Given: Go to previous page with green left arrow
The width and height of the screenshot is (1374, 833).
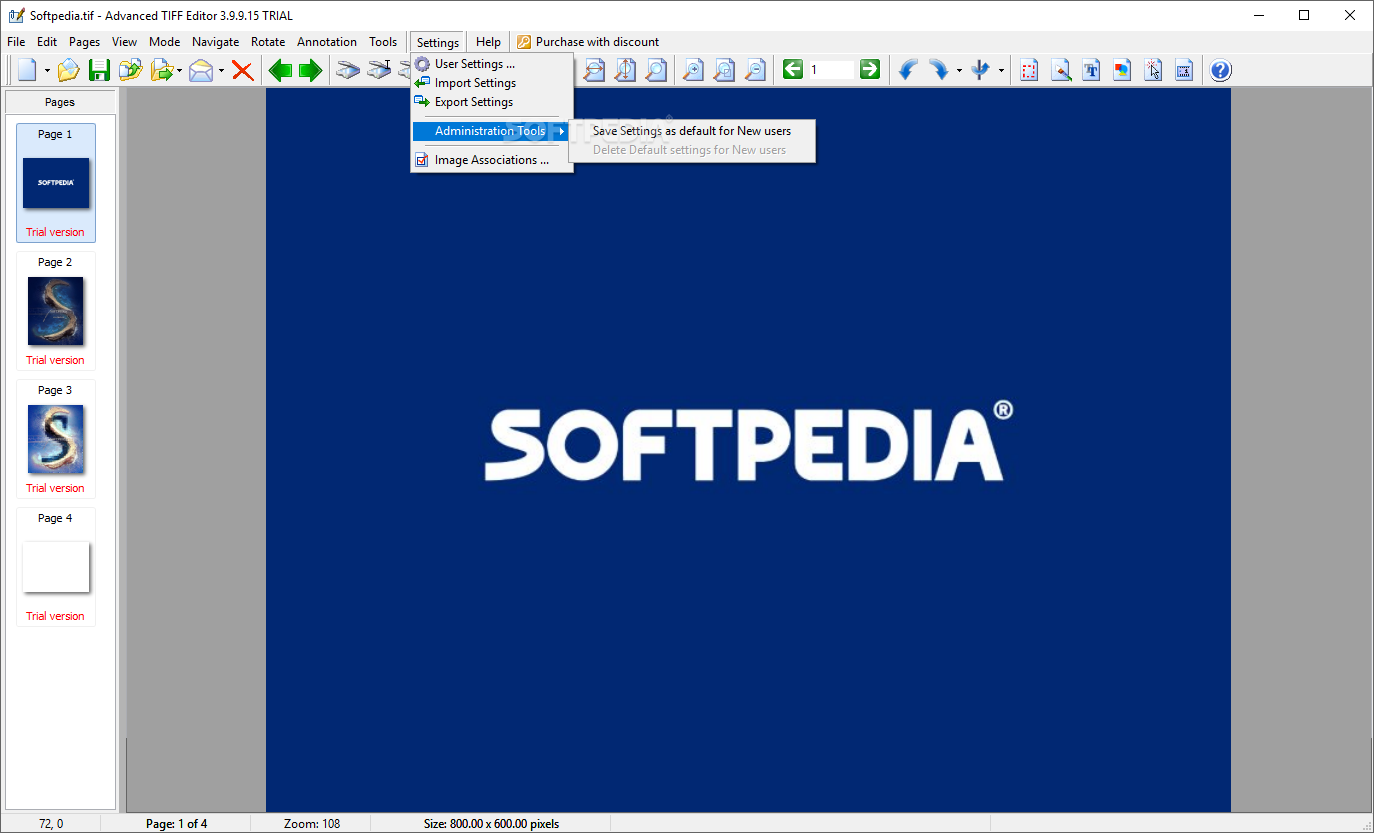Looking at the screenshot, I should click(x=280, y=70).
